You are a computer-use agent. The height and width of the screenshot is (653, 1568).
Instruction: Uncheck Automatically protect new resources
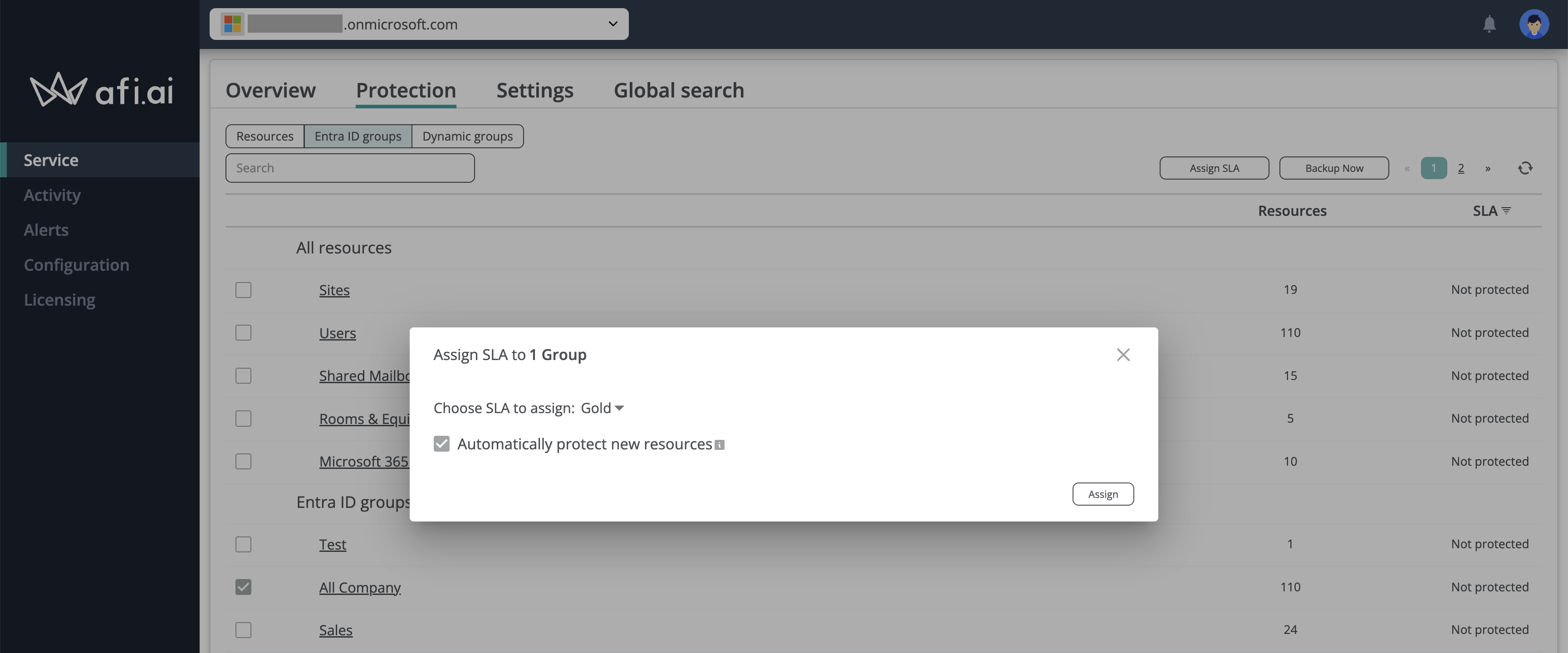coord(441,443)
